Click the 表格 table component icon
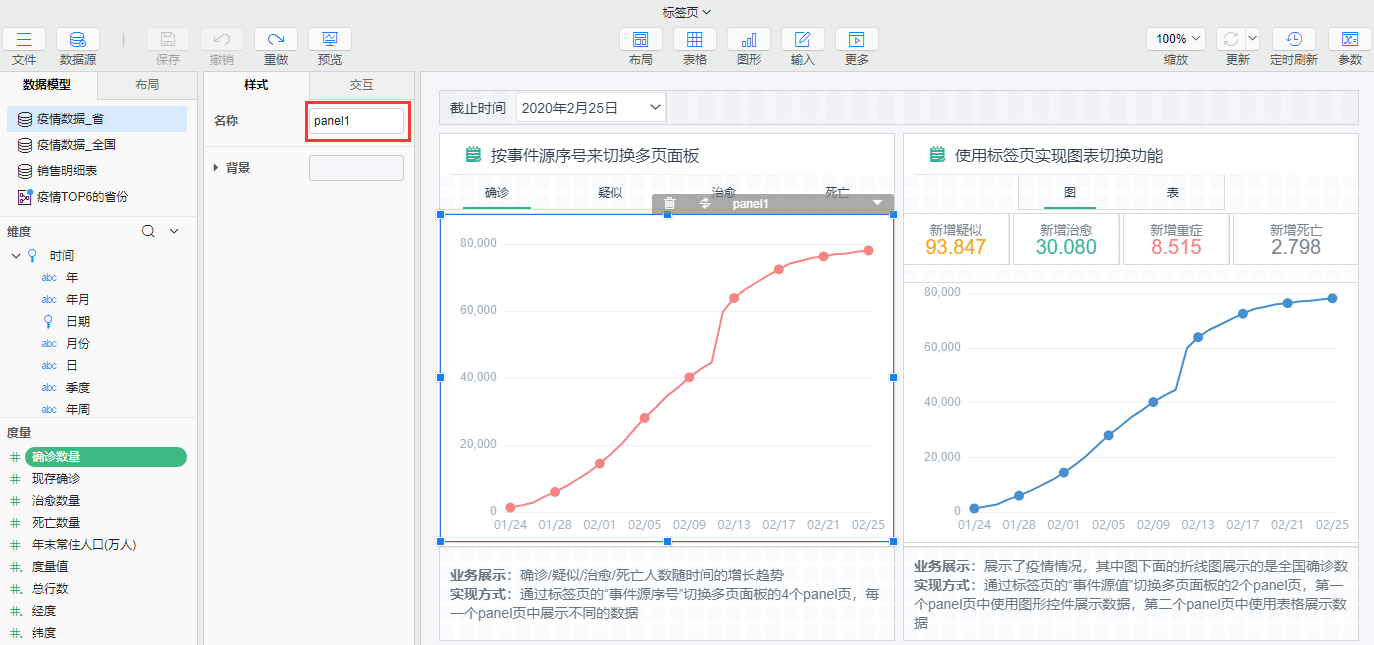Viewport: 1374px width, 645px height. 694,40
